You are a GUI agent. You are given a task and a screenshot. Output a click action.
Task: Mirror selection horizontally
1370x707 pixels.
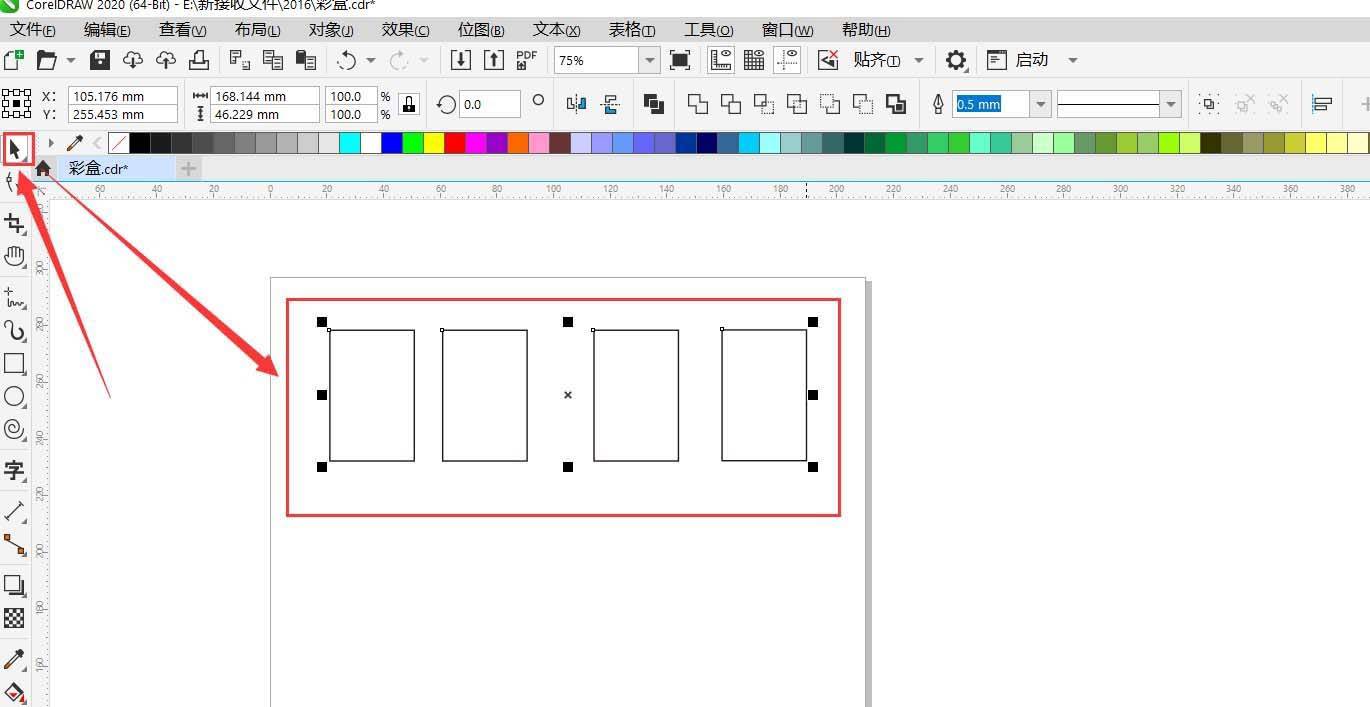(576, 104)
